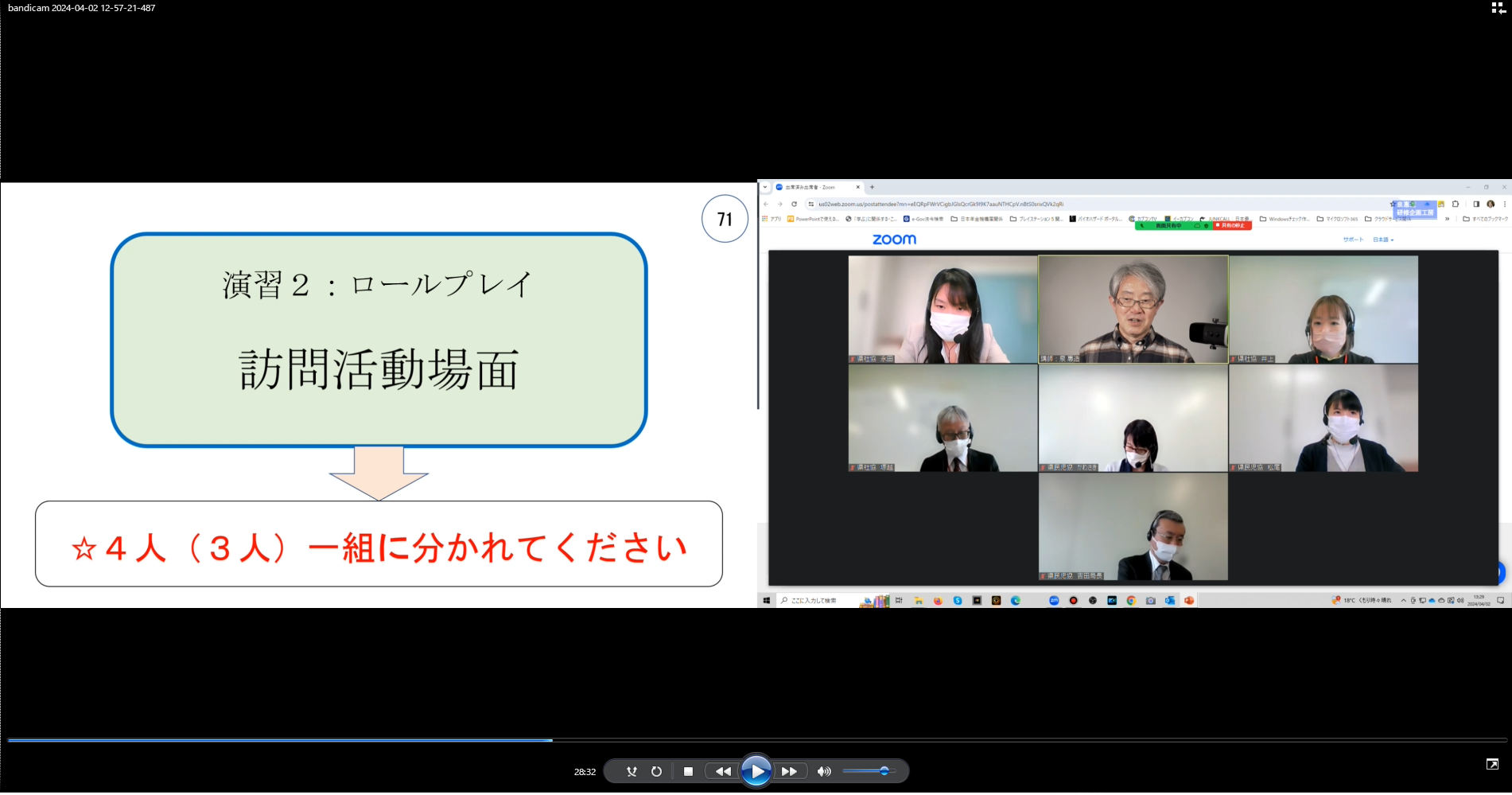Image resolution: width=1512 pixels, height=795 pixels.
Task: Click Chrome's forward arrow
Action: [779, 204]
